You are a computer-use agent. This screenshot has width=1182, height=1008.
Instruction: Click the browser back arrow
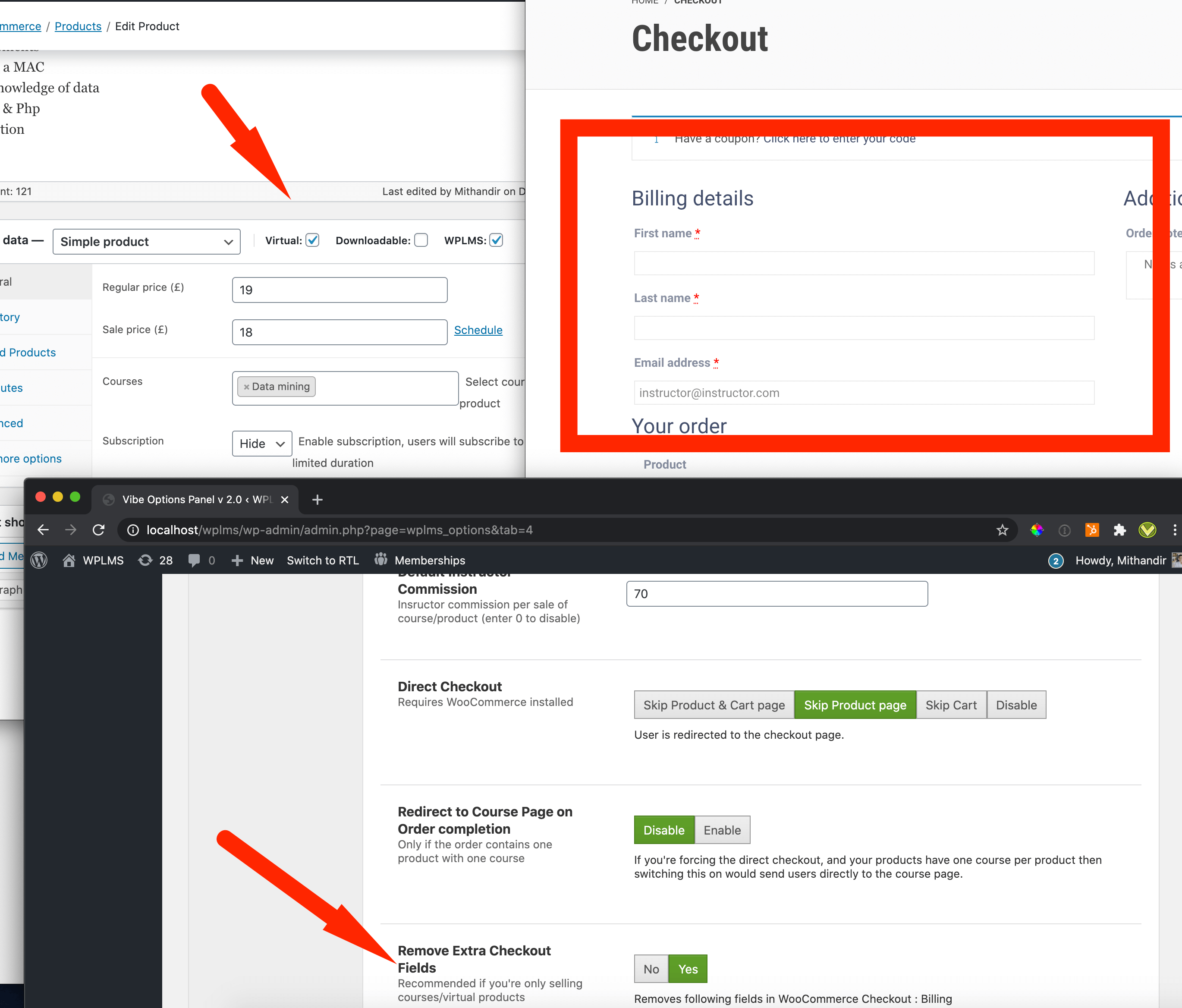point(43,530)
